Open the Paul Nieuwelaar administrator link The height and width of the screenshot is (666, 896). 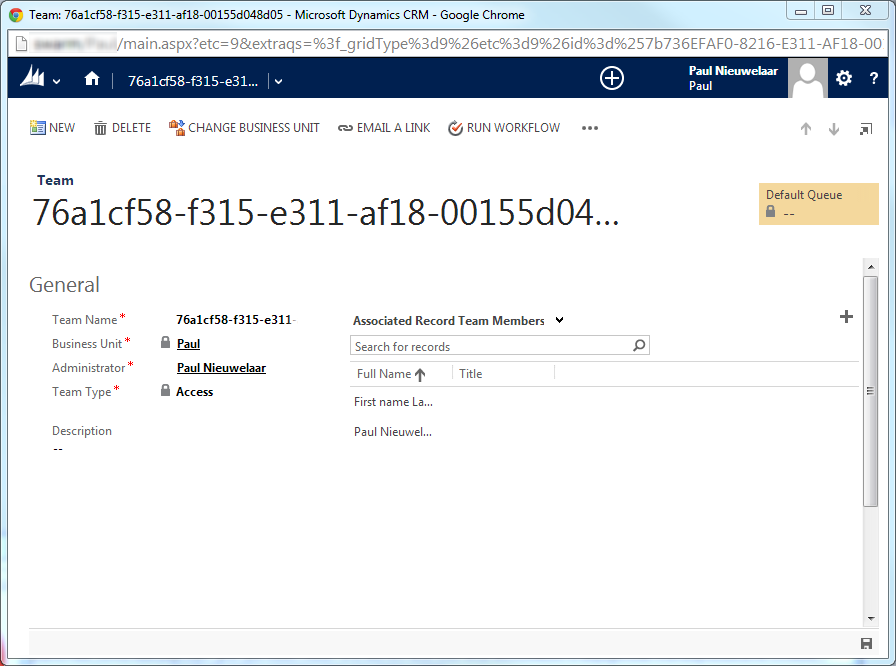[221, 368]
